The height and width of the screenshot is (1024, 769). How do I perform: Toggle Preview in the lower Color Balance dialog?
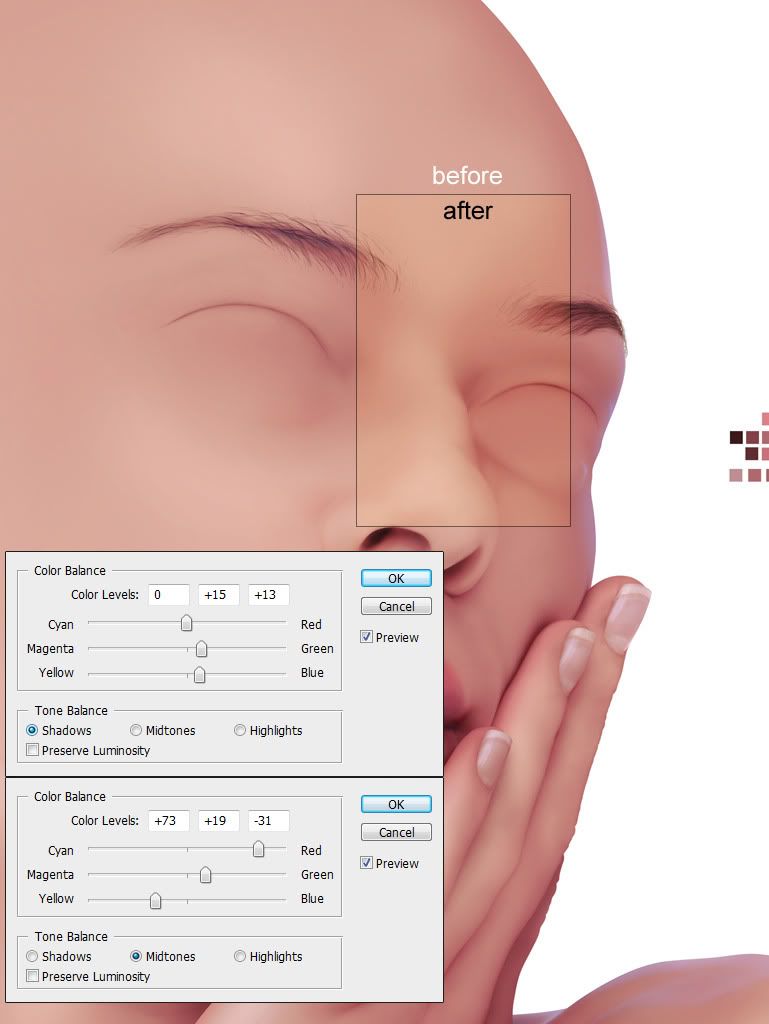tap(367, 863)
